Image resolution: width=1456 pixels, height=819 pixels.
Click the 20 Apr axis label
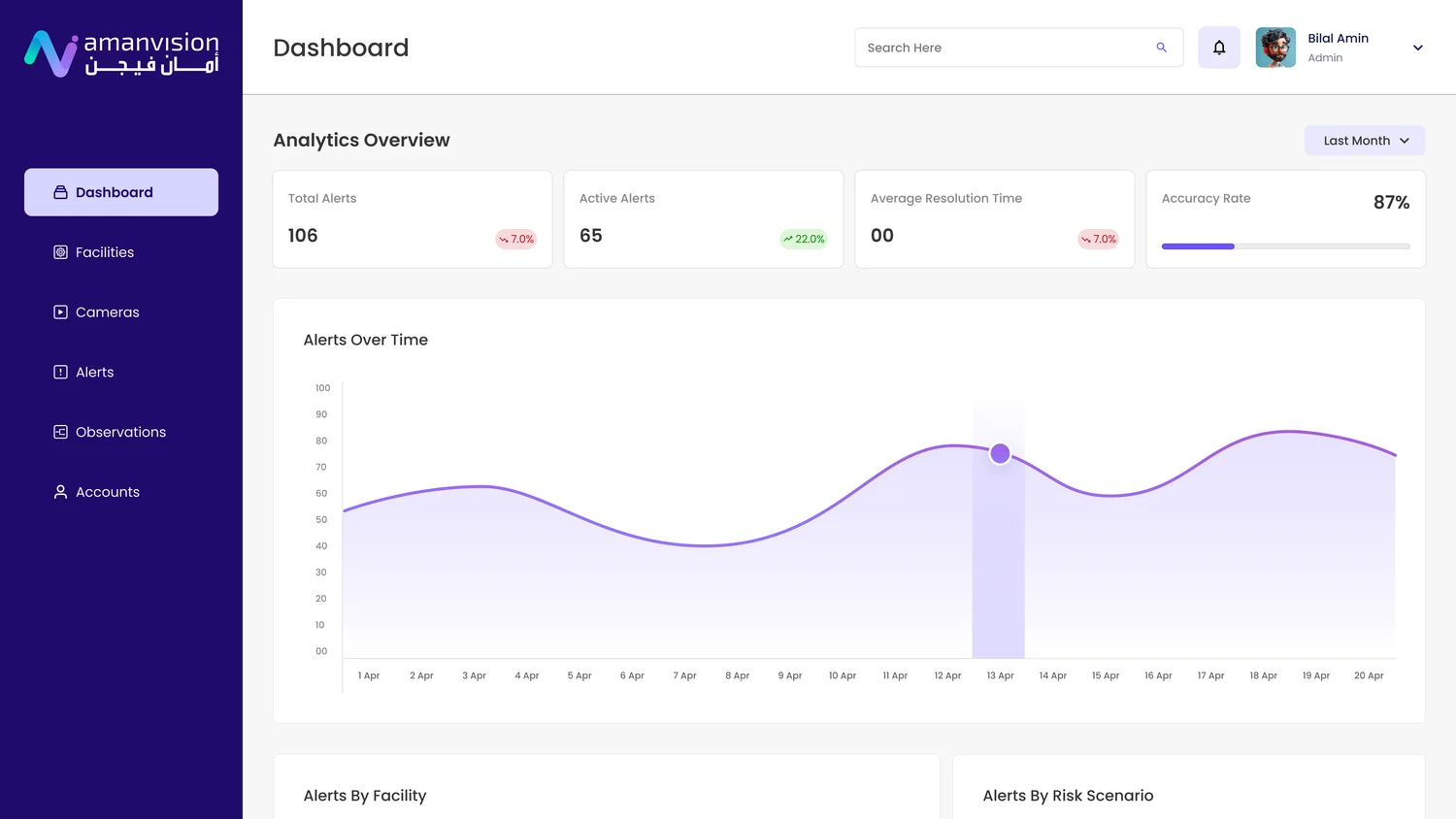pos(1369,675)
